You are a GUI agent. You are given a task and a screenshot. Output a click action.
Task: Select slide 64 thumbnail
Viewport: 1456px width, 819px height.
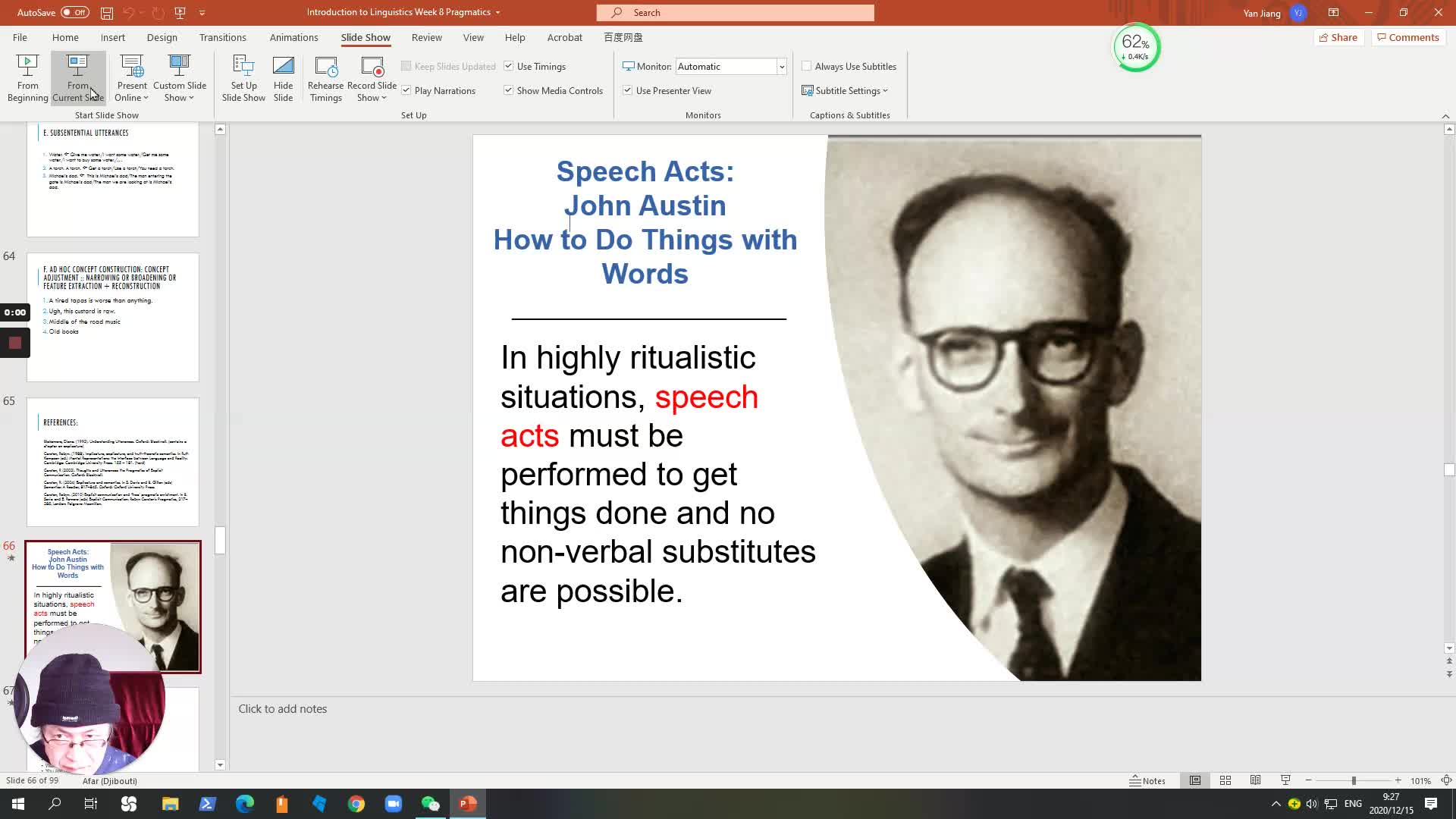pos(113,317)
